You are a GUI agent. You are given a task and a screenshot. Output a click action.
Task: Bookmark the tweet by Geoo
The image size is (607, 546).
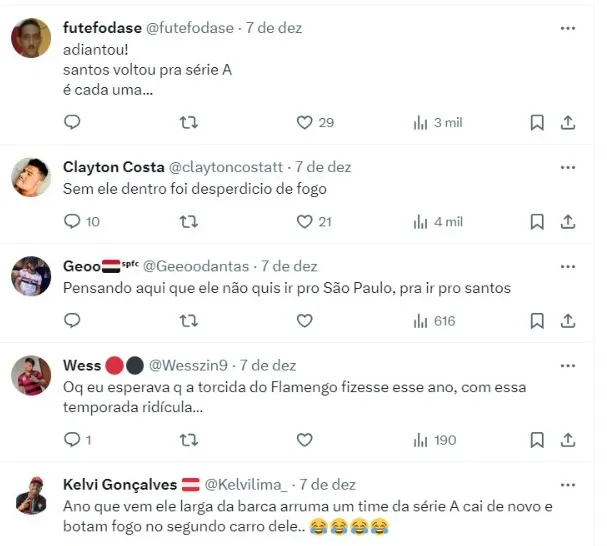coord(537,321)
